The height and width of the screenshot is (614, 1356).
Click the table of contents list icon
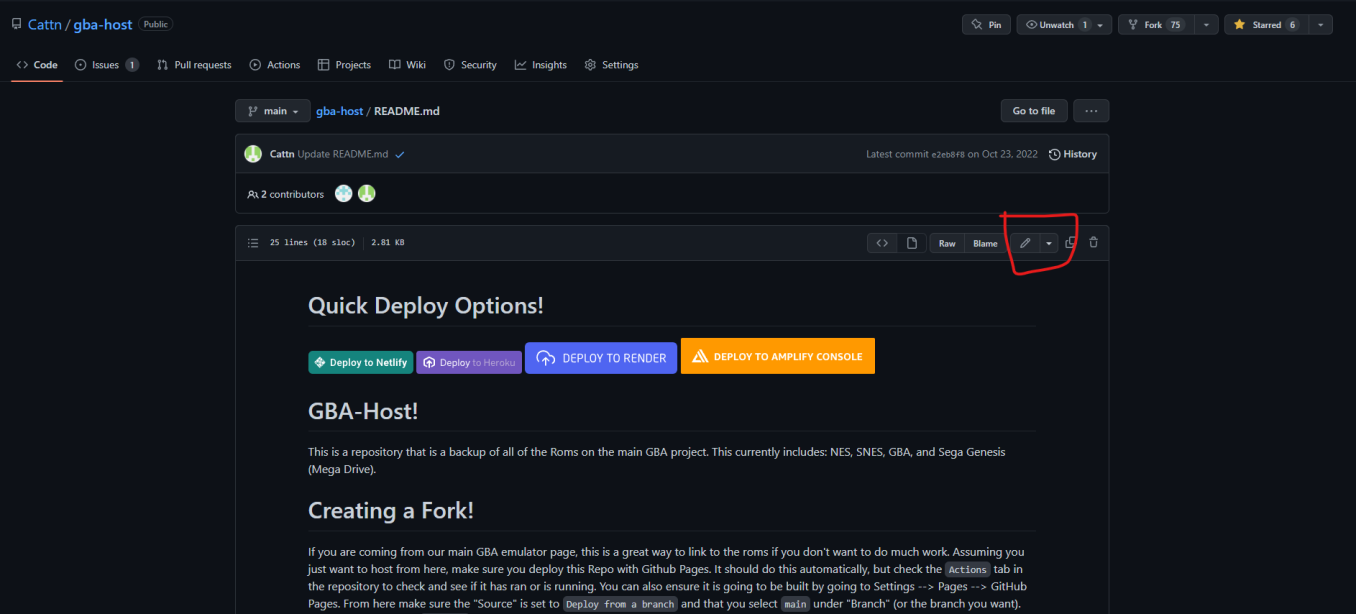pos(253,243)
